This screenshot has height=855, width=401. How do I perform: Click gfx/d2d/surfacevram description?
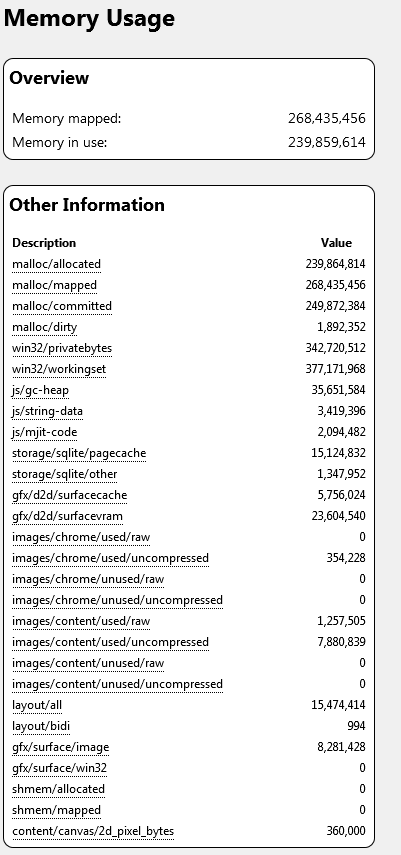(67, 516)
